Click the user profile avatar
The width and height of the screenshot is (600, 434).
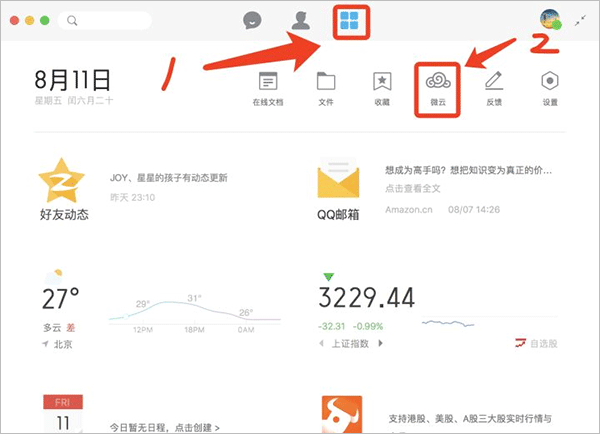[549, 20]
